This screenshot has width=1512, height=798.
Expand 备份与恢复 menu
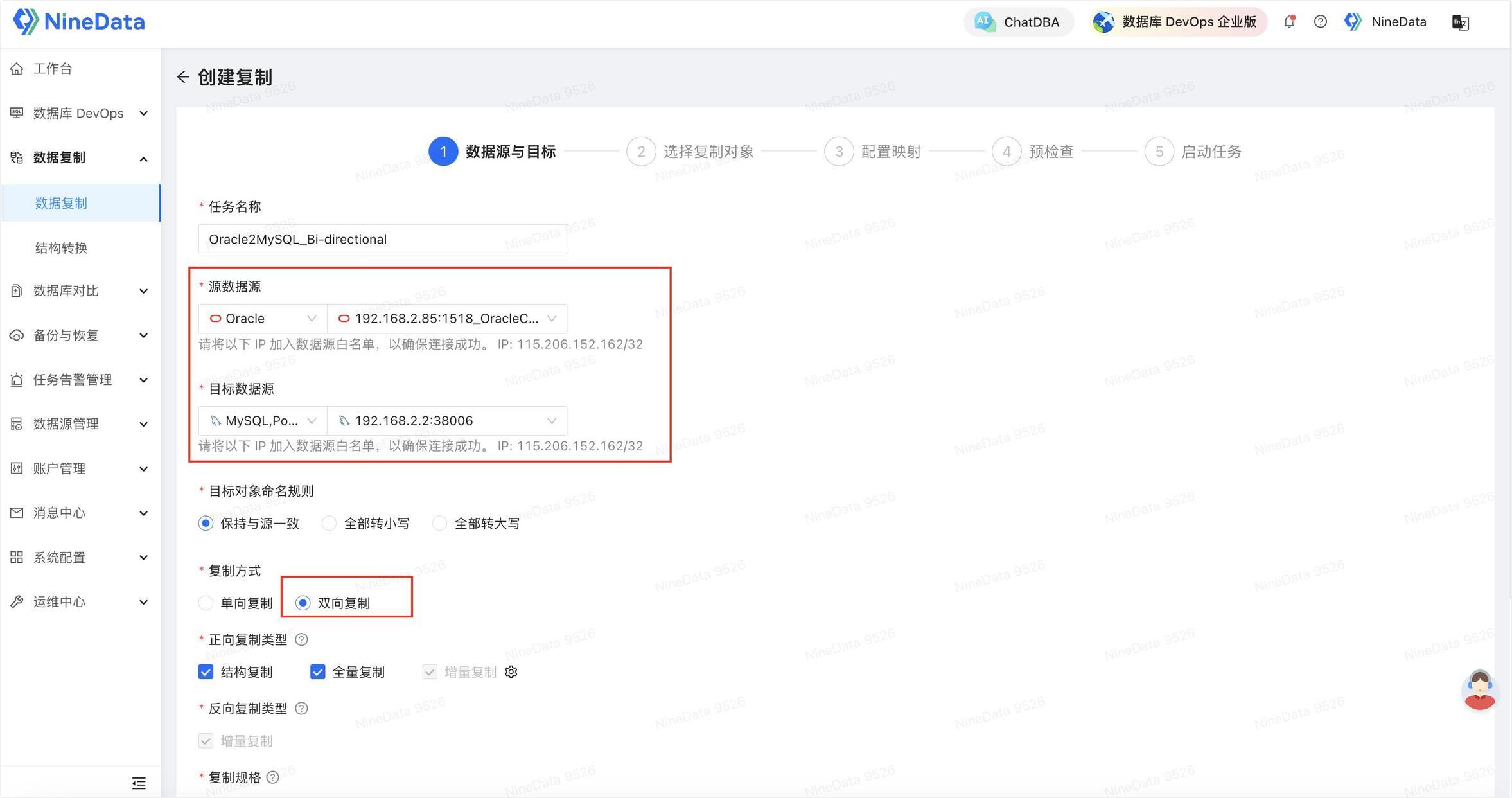(x=80, y=335)
